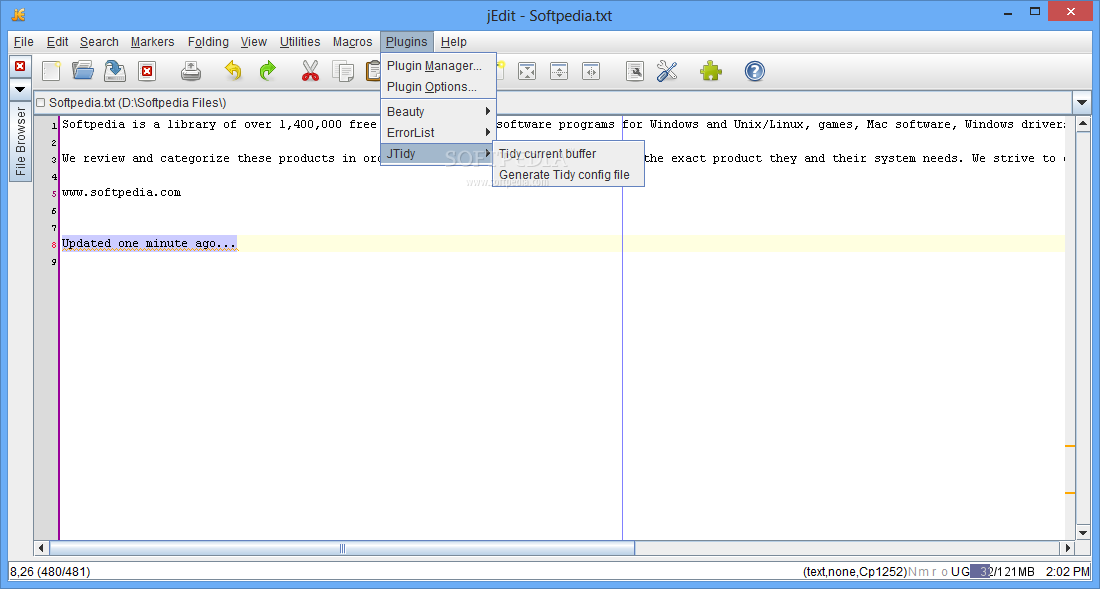Choose Plugin Options... from the menu

pos(438,87)
